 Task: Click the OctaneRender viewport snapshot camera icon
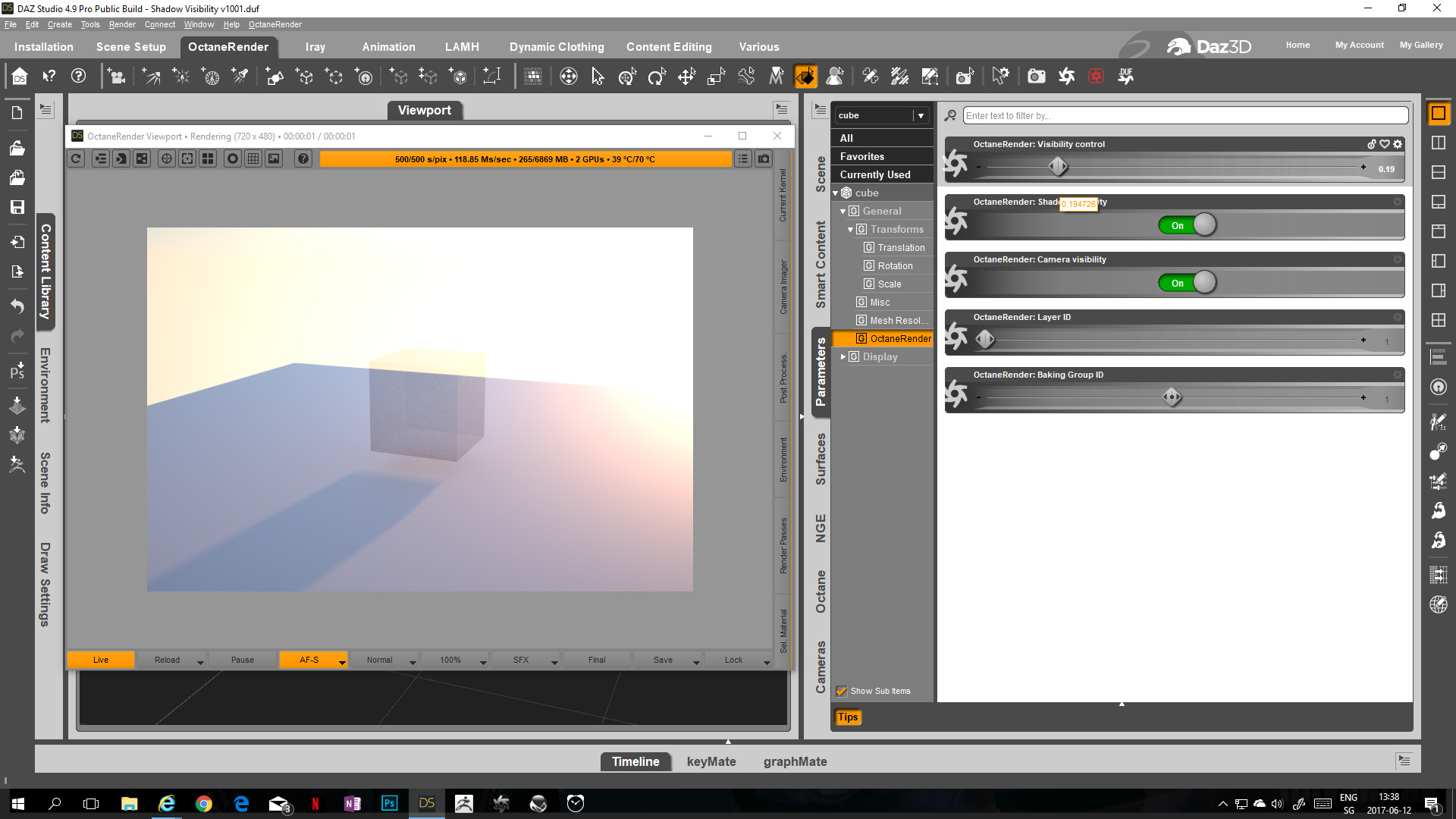(x=764, y=158)
